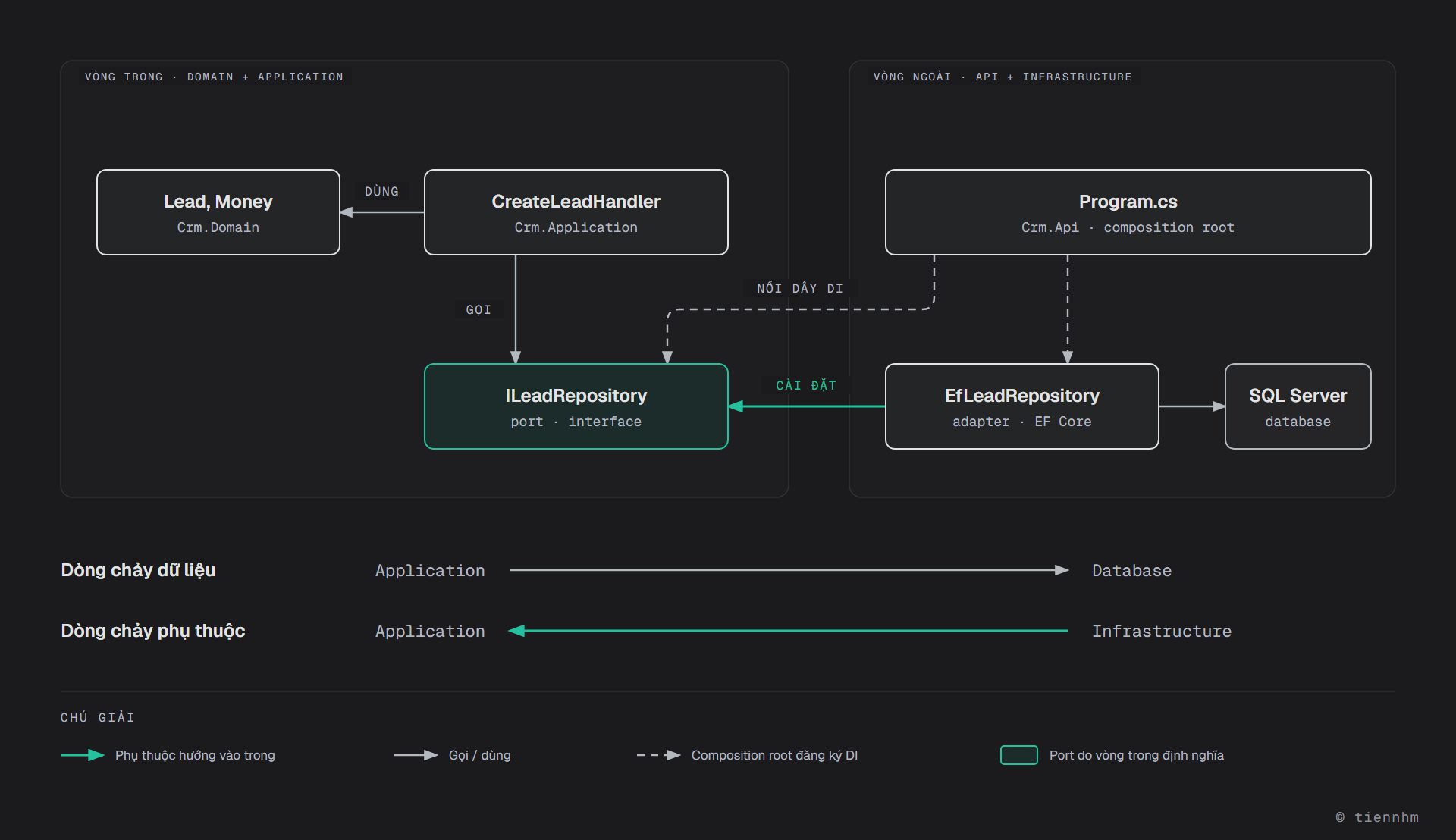Click Phụ thuộc hướng vào trong legend text
The width and height of the screenshot is (1456, 840).
tap(195, 756)
